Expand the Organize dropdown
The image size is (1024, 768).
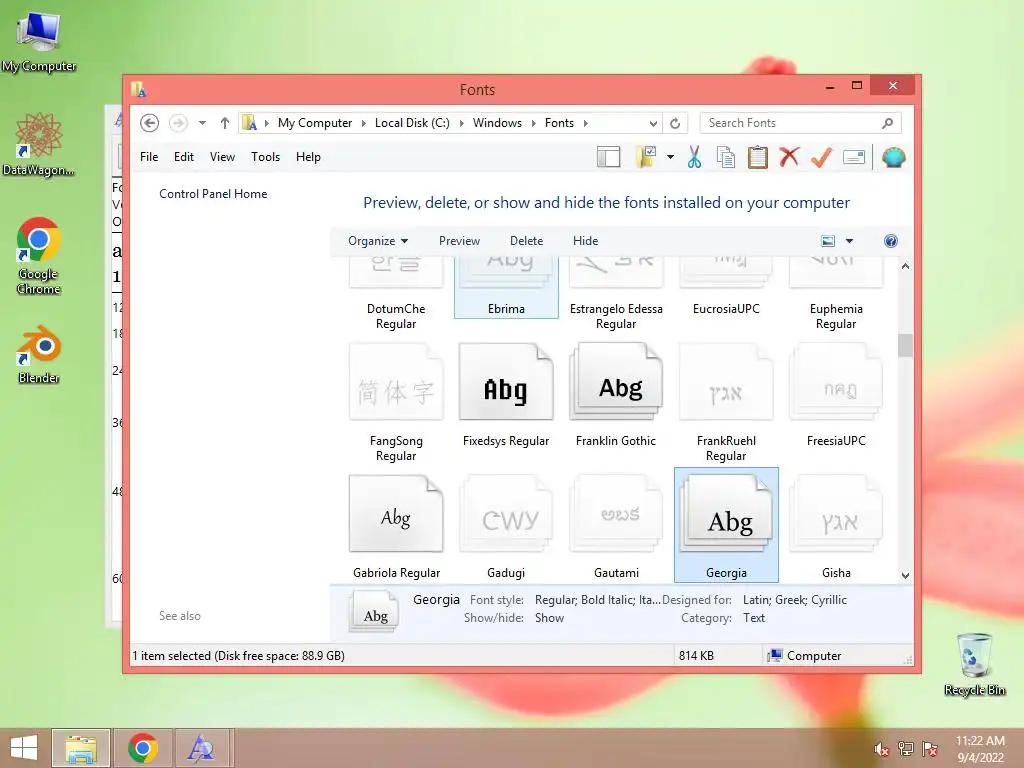tap(377, 241)
